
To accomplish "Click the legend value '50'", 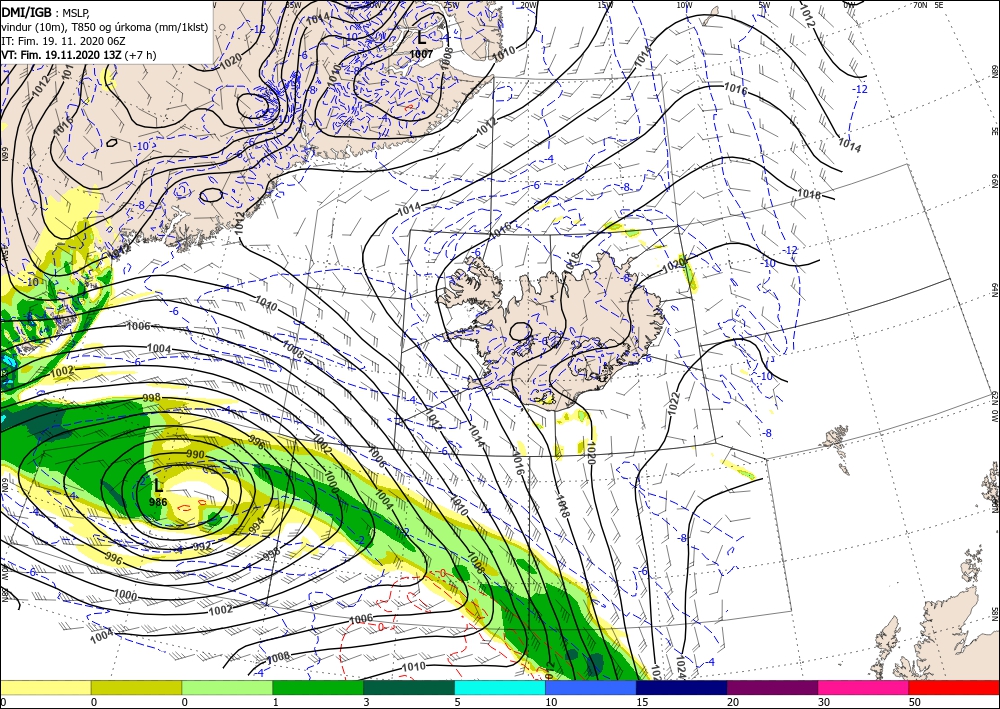I will [913, 702].
